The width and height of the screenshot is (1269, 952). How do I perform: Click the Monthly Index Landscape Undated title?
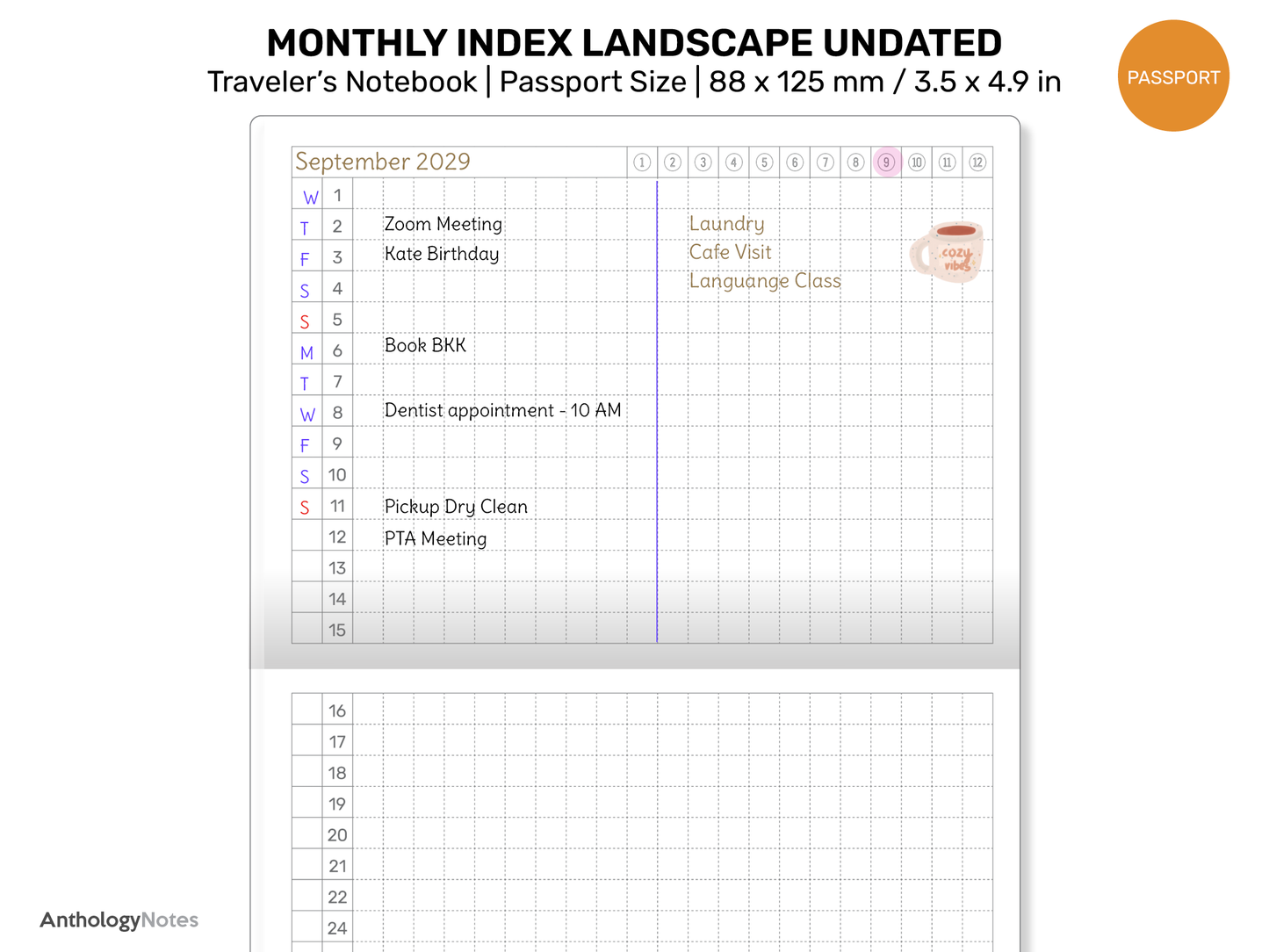[634, 43]
